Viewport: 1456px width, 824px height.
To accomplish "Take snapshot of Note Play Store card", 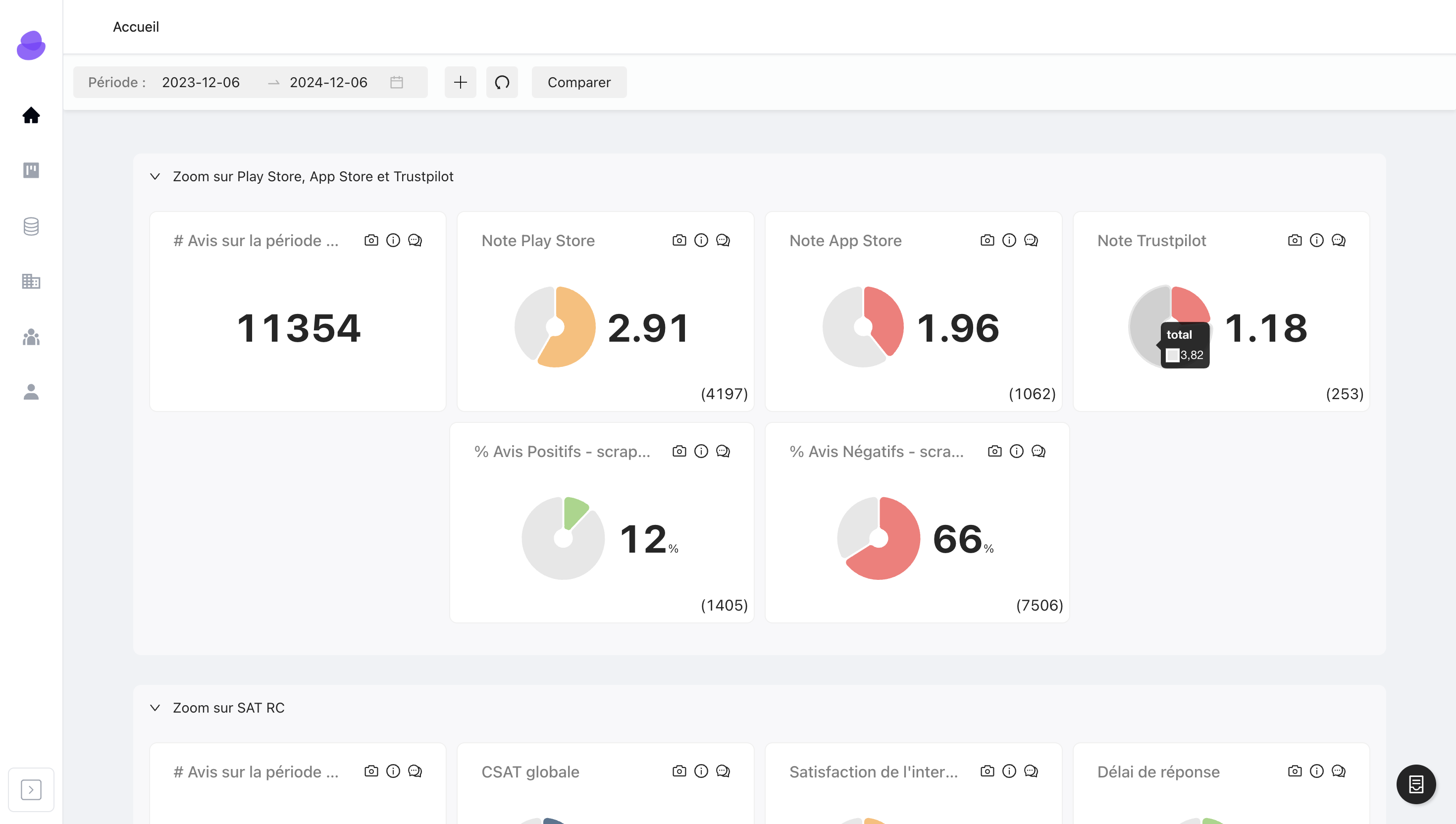I will pos(679,241).
